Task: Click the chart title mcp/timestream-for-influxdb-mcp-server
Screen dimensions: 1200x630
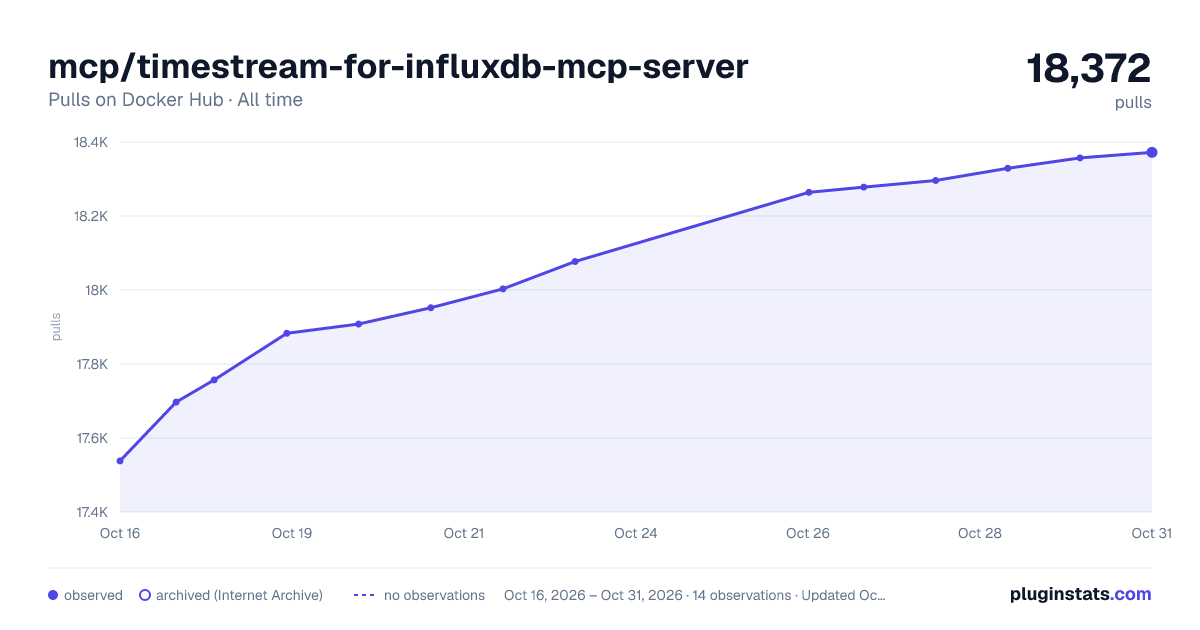Action: coord(398,67)
